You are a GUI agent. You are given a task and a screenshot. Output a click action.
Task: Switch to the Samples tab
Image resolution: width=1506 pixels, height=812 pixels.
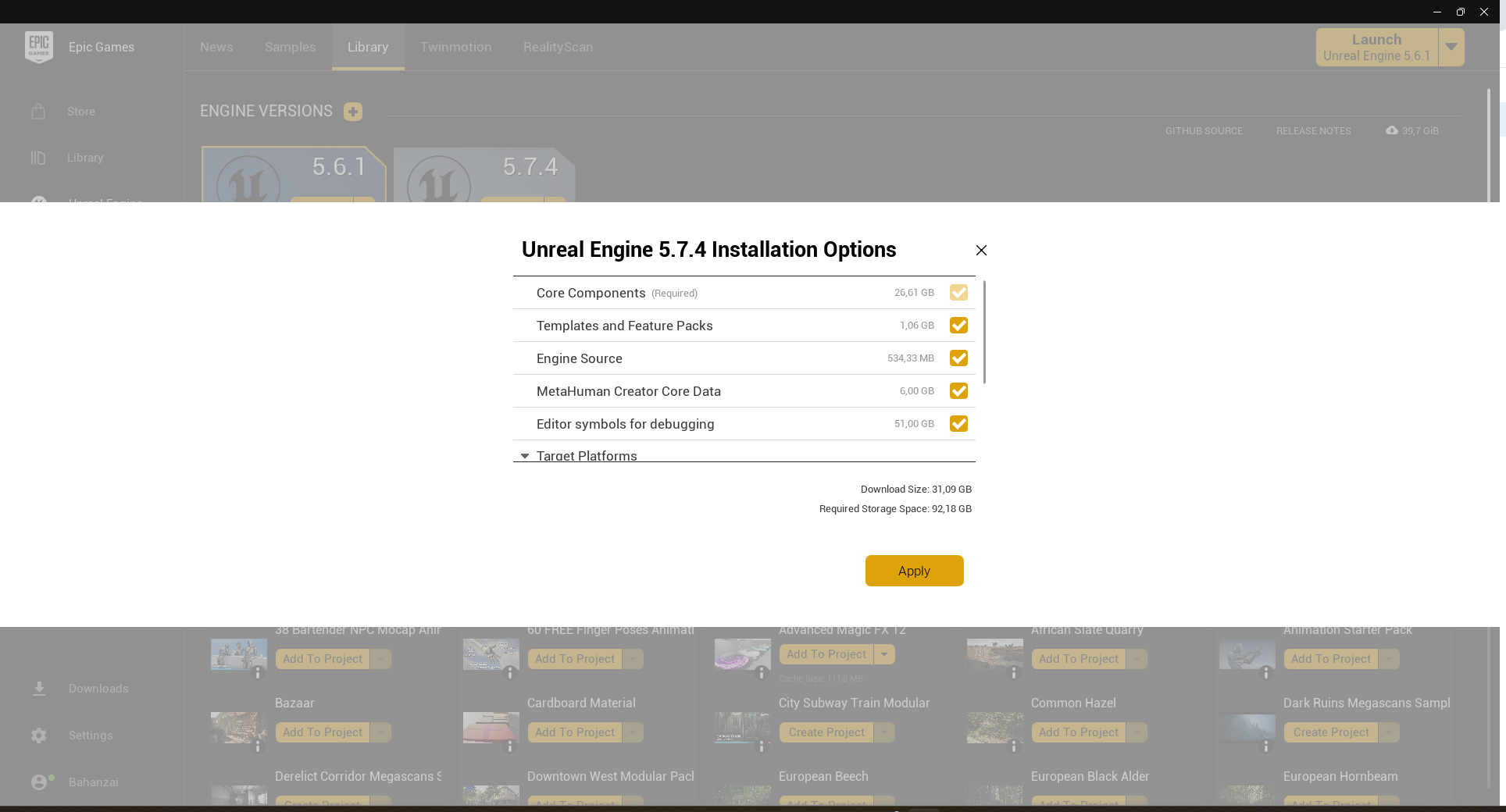pos(291,47)
